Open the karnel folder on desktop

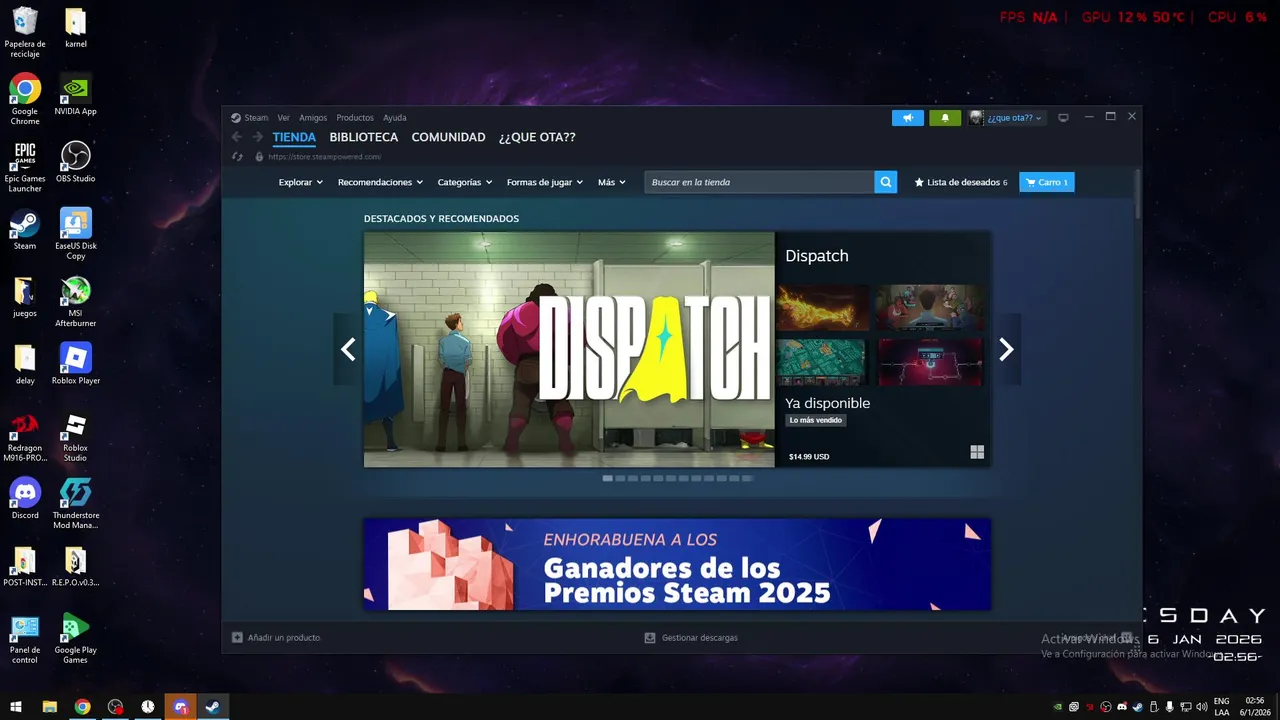[76, 27]
